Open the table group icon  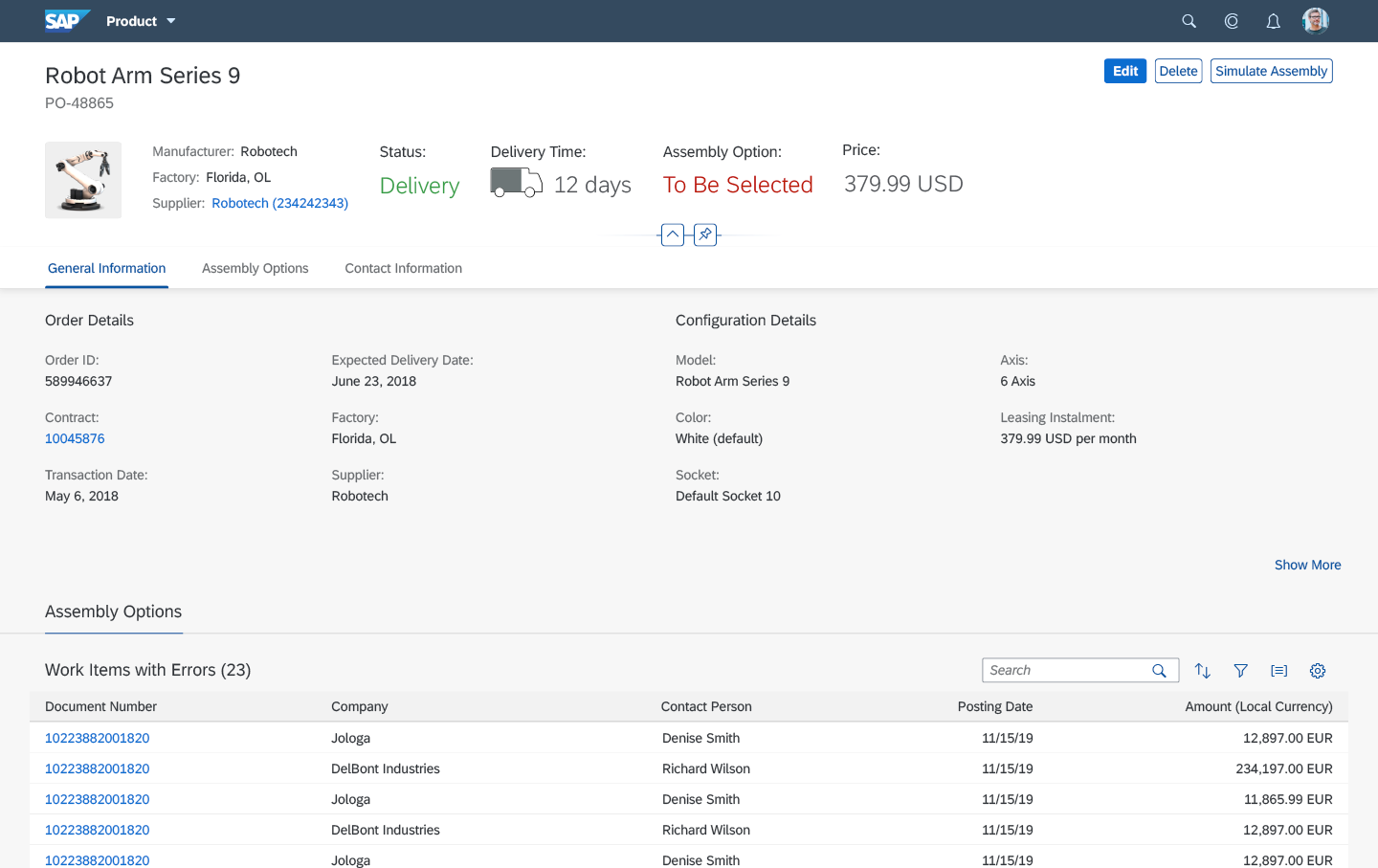coord(1279,671)
